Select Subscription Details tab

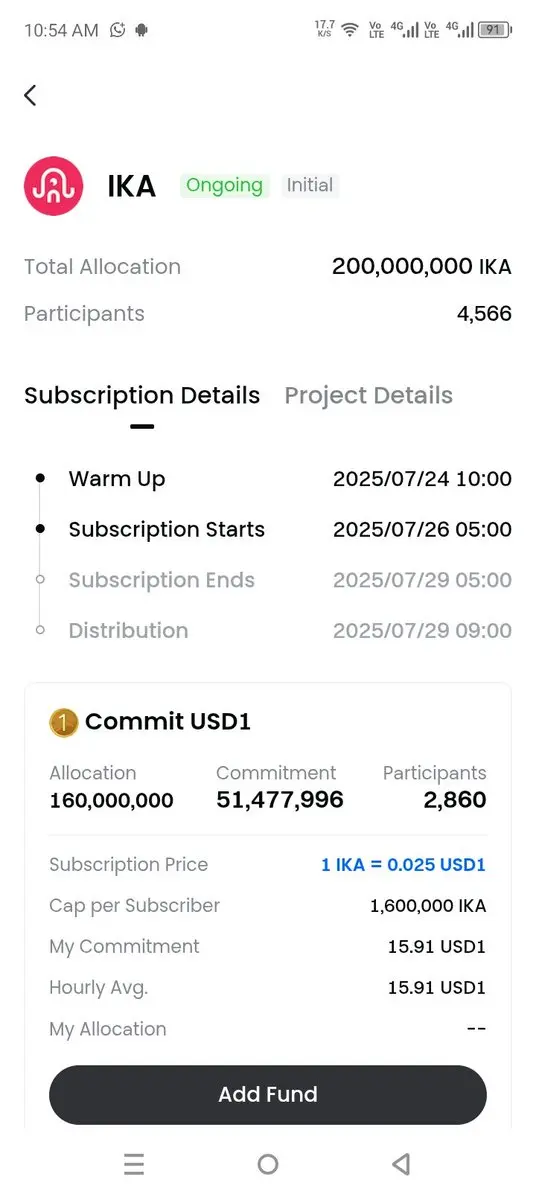pos(142,395)
